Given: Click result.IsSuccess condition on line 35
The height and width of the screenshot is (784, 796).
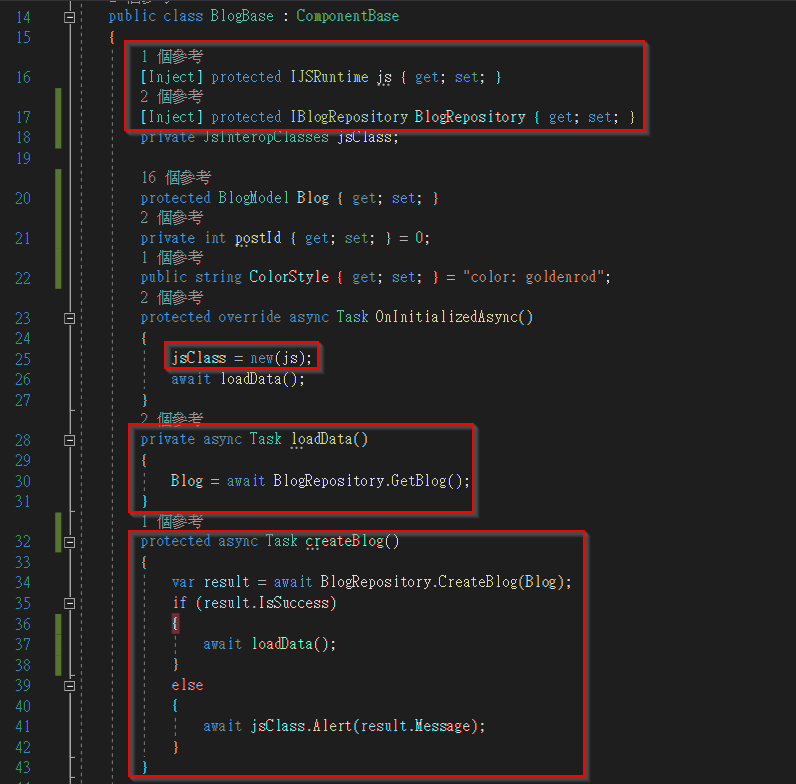Looking at the screenshot, I should point(267,603).
